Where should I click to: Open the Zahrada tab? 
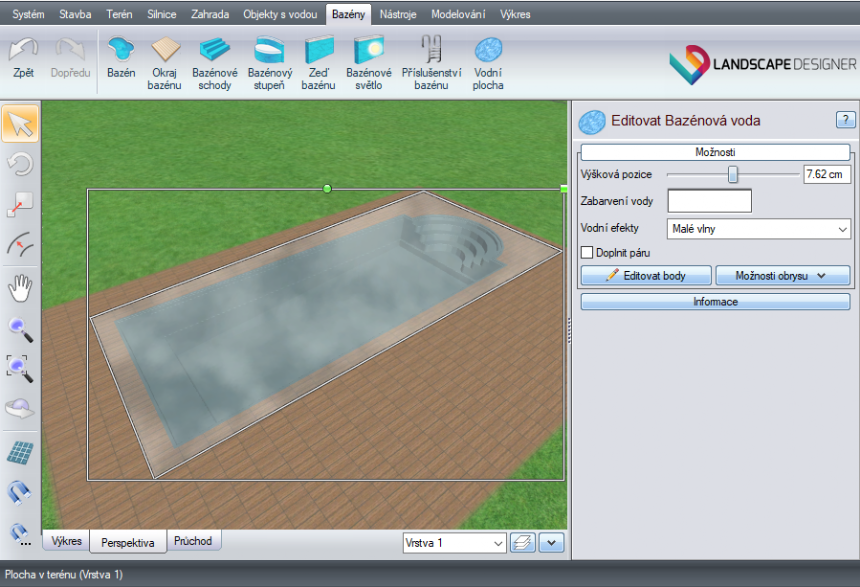(x=210, y=14)
